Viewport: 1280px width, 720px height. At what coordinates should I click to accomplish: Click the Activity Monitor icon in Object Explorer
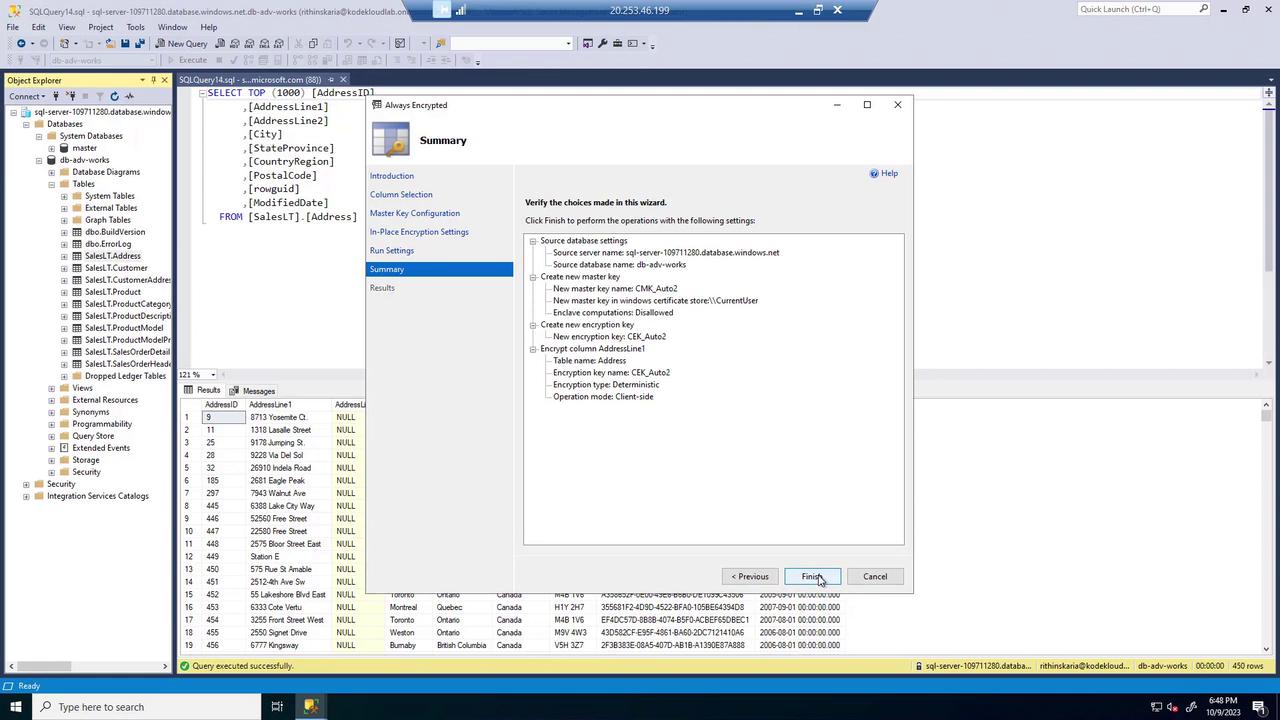tap(129, 96)
